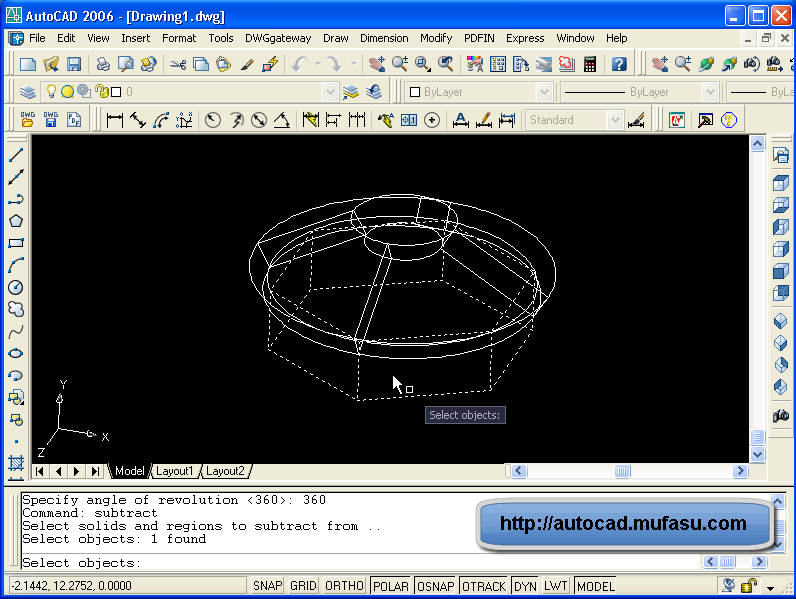Select the Revision Cloud tool
This screenshot has width=796, height=599.
point(16,309)
